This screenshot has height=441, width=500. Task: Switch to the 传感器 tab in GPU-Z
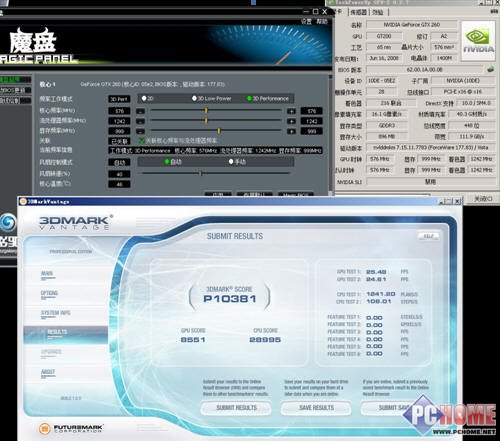click(x=358, y=12)
